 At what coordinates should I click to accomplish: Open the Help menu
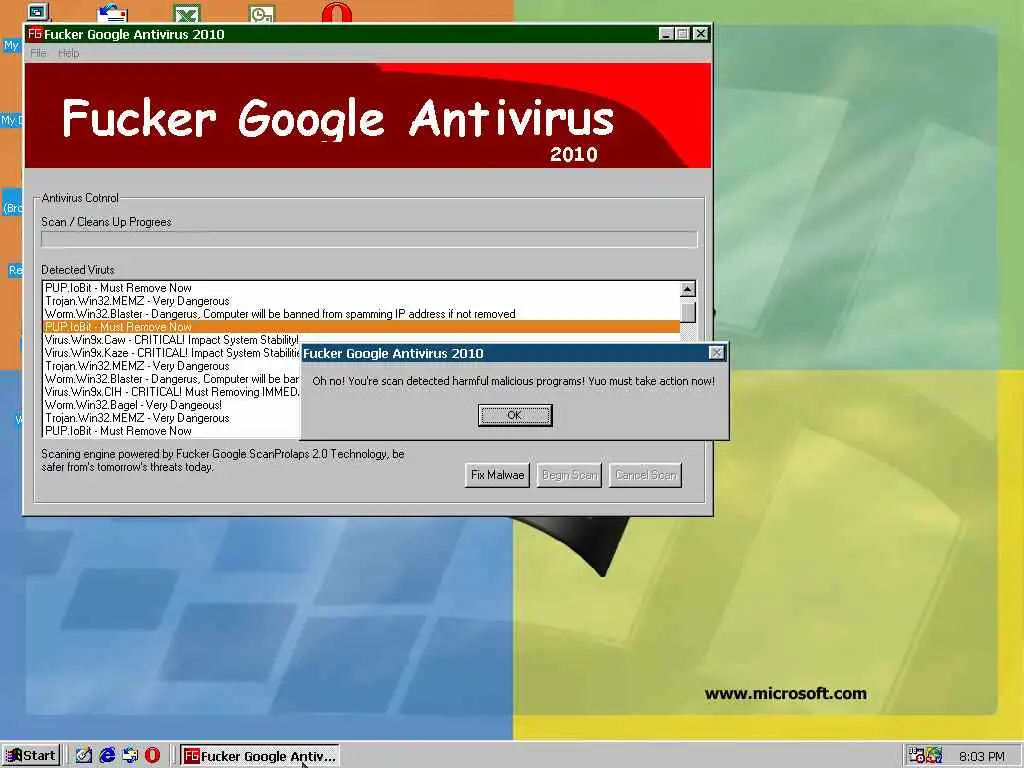tap(69, 53)
